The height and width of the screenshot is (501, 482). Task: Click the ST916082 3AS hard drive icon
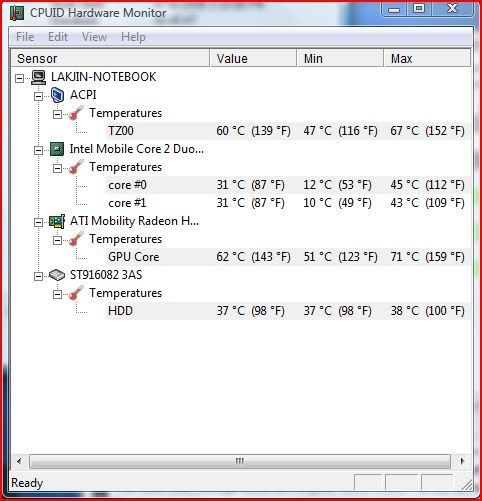(x=57, y=275)
